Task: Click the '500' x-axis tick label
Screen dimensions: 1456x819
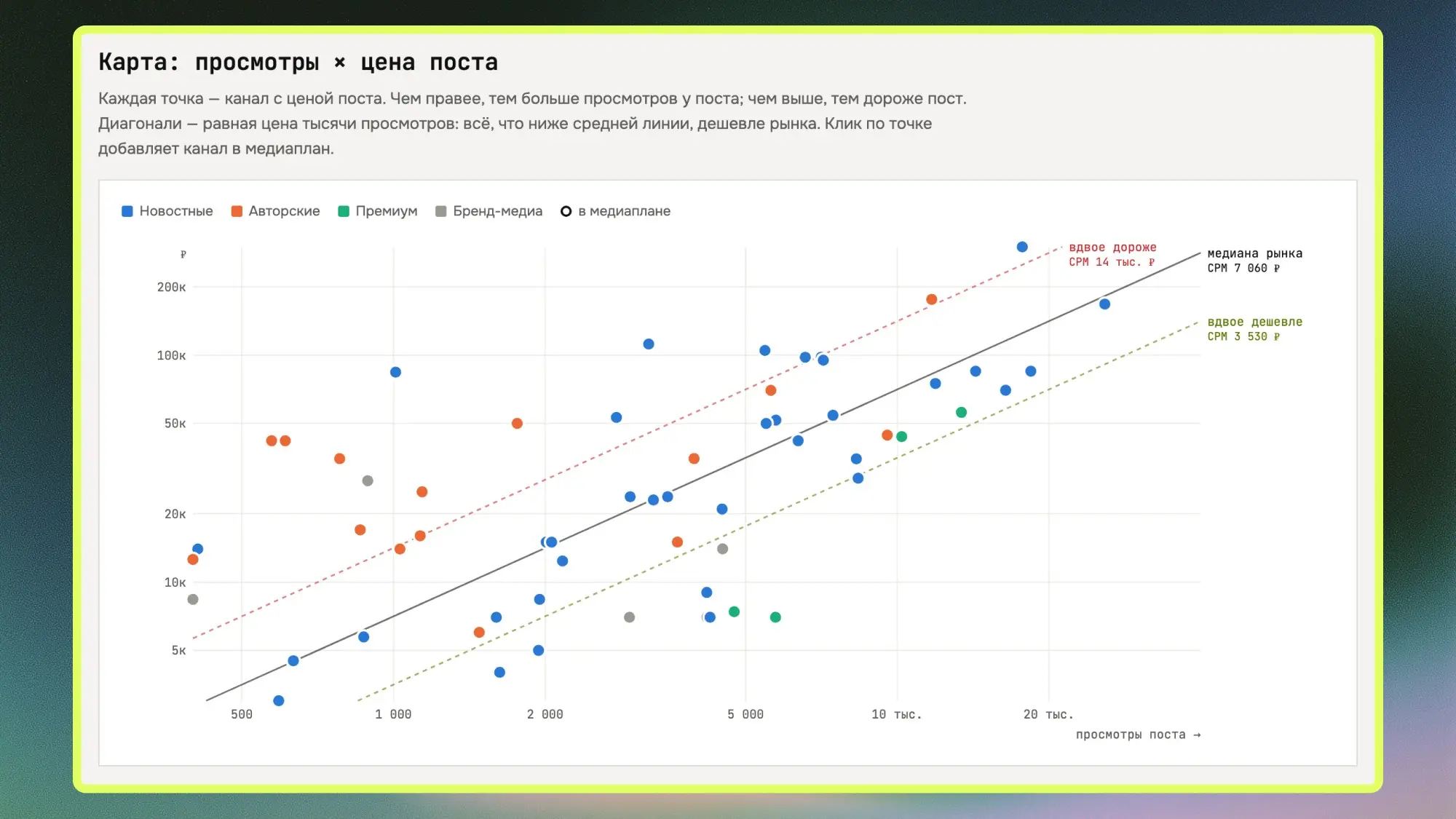Action: pyautogui.click(x=242, y=714)
